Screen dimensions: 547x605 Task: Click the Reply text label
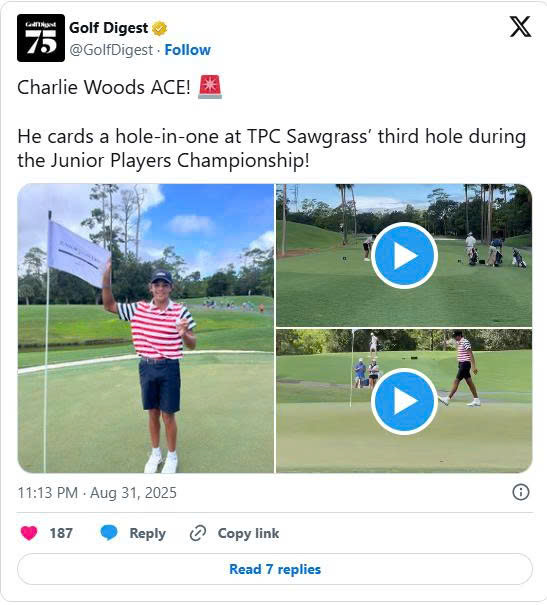tap(147, 533)
